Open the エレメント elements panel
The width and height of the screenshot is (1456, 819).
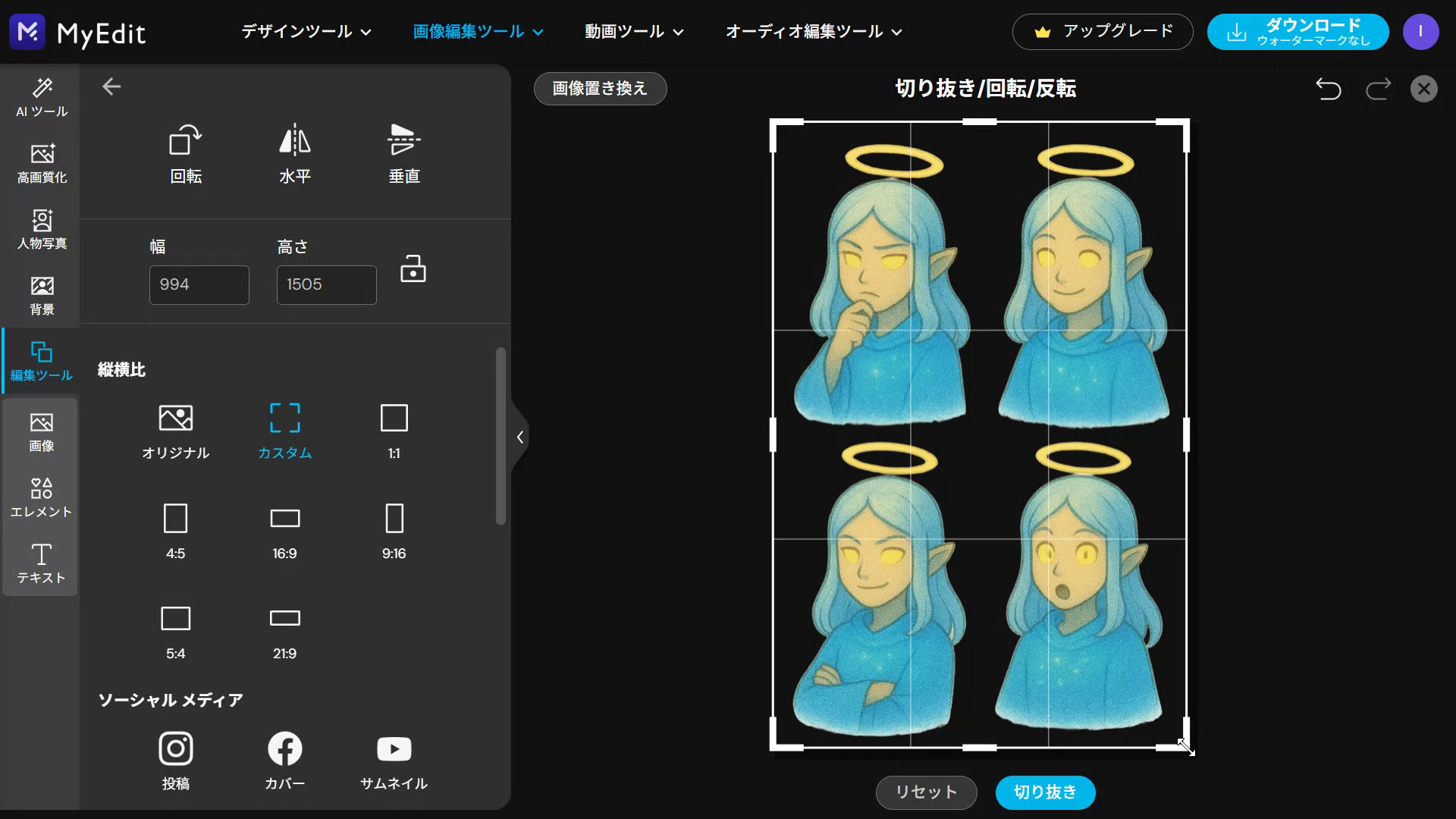click(x=42, y=497)
